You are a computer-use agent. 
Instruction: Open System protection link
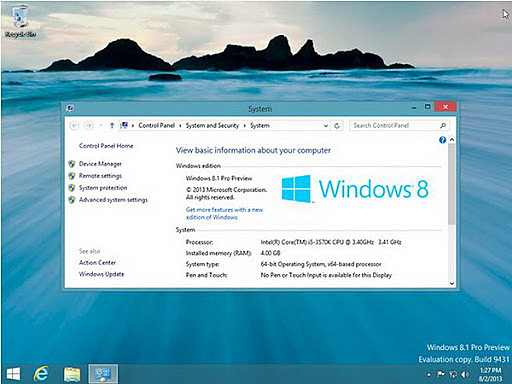click(103, 188)
